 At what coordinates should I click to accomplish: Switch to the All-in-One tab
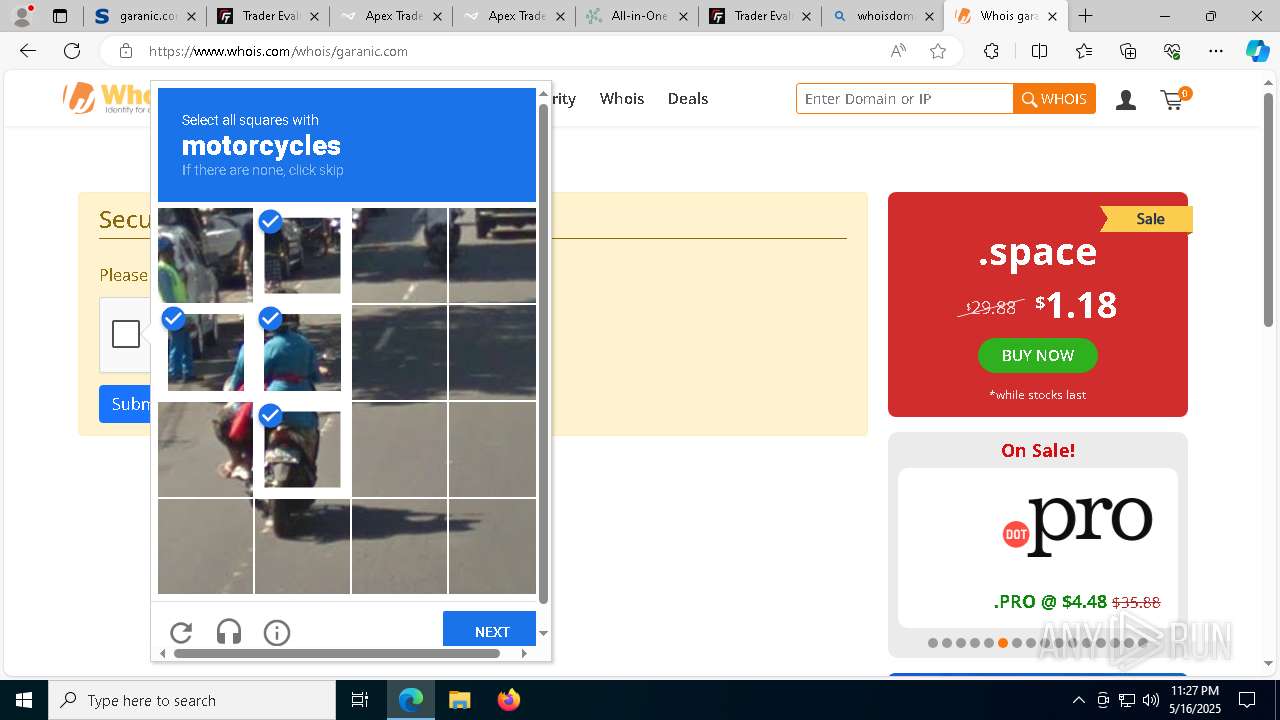(x=638, y=16)
